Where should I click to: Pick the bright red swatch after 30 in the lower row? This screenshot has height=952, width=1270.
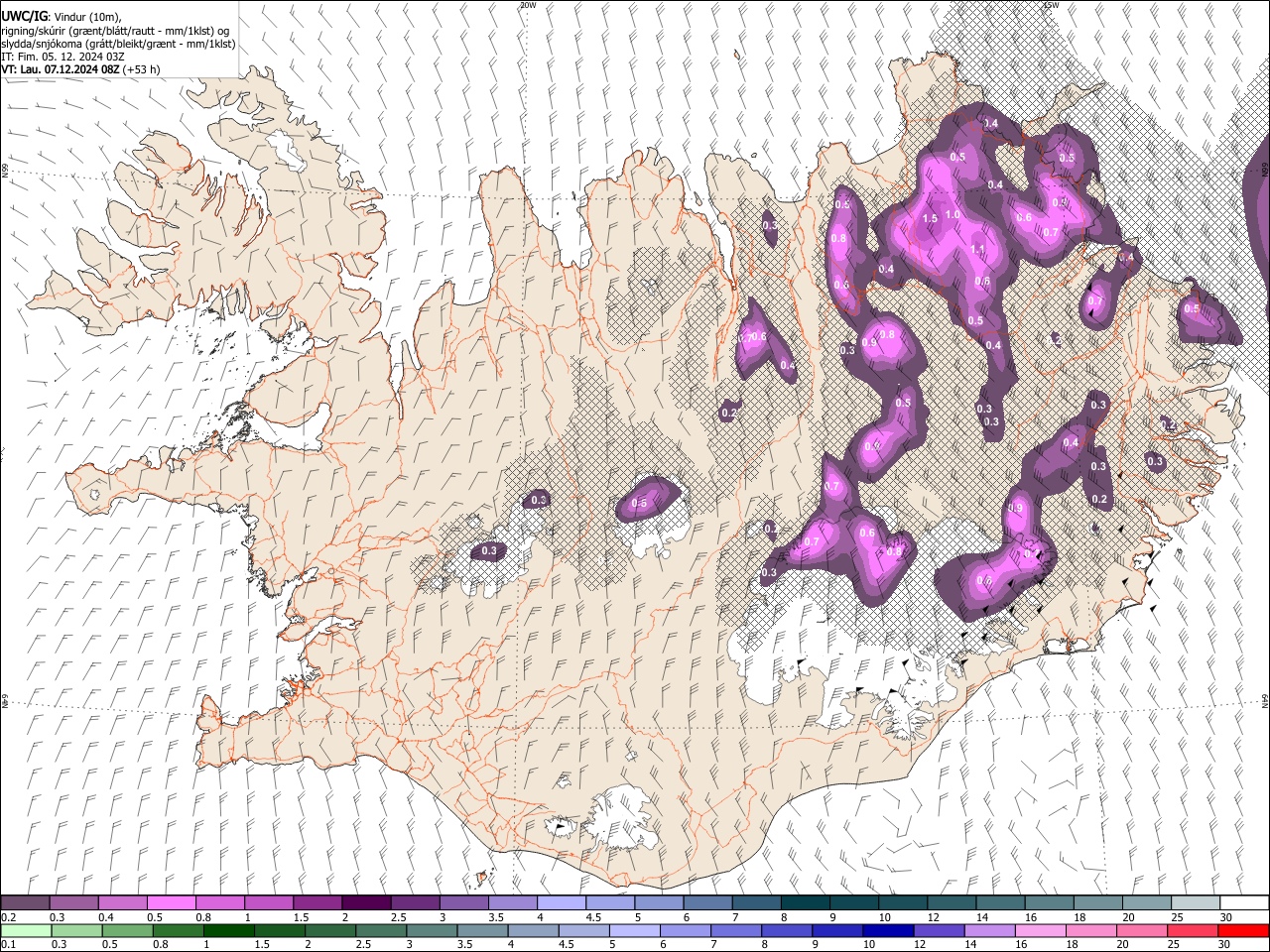pos(1244,930)
